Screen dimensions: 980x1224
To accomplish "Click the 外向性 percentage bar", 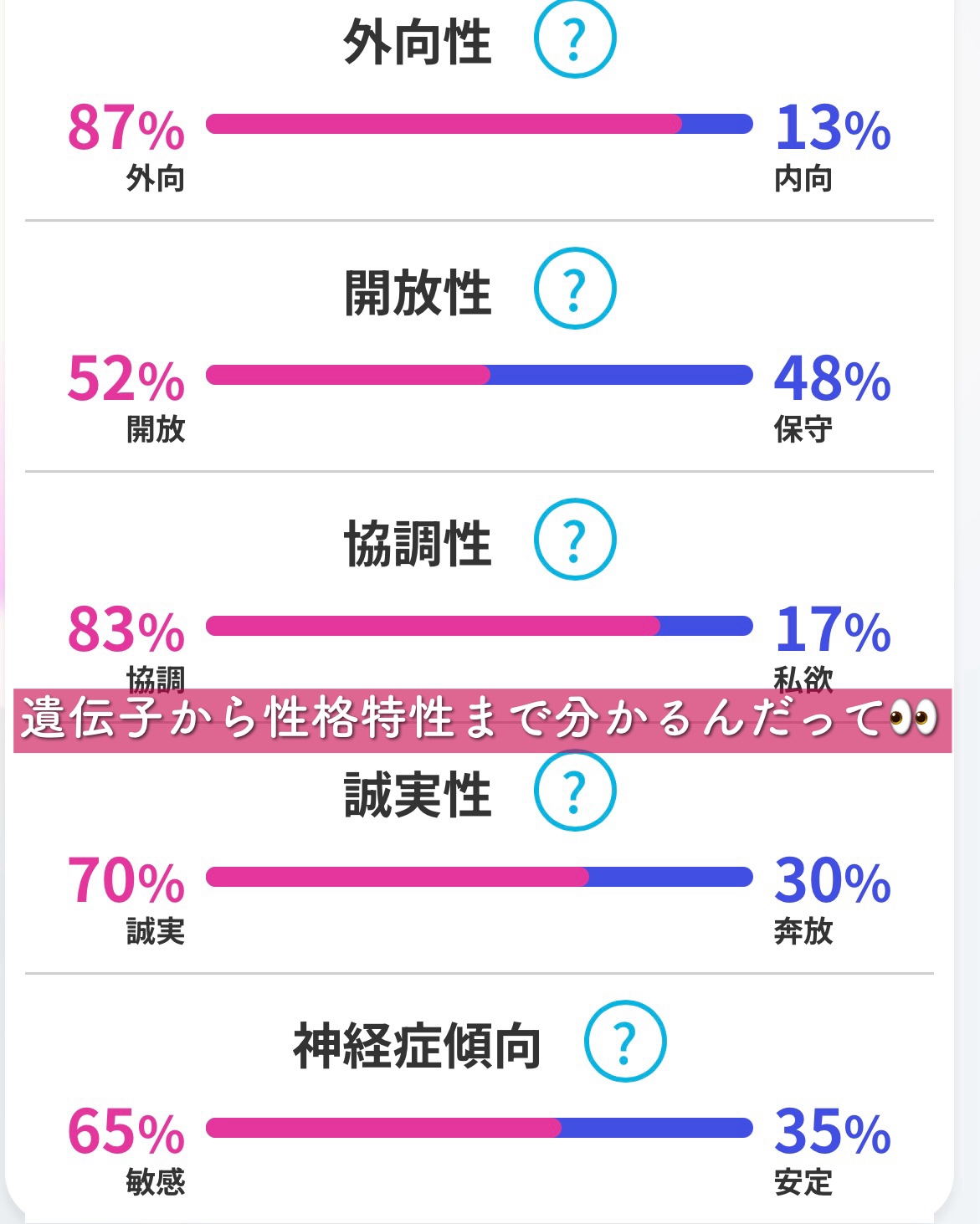I will pyautogui.click(x=479, y=125).
